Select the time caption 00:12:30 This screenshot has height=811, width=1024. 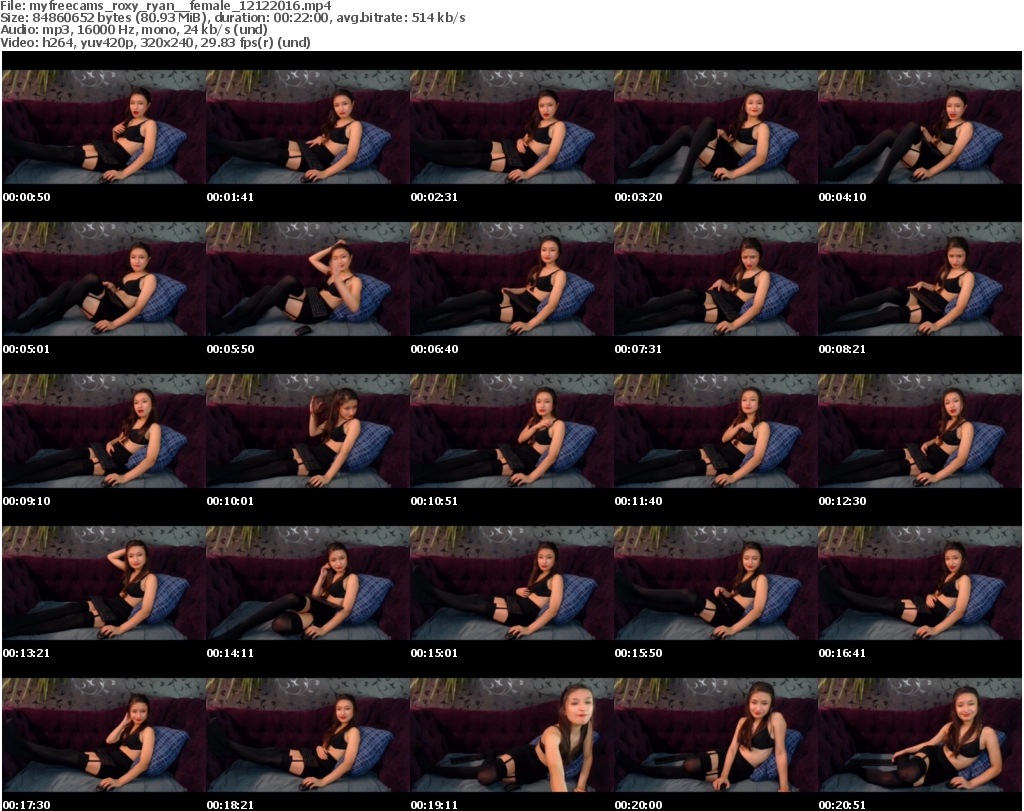(x=842, y=501)
